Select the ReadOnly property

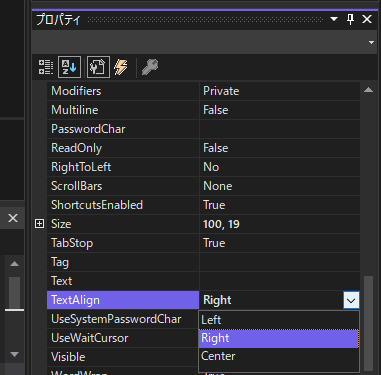point(123,148)
